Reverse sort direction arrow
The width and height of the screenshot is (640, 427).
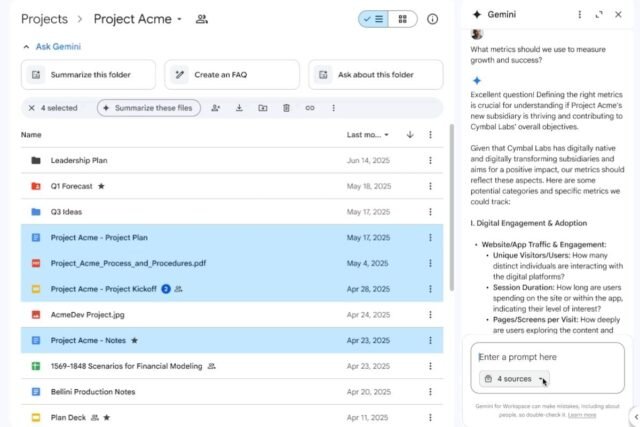pyautogui.click(x=410, y=134)
